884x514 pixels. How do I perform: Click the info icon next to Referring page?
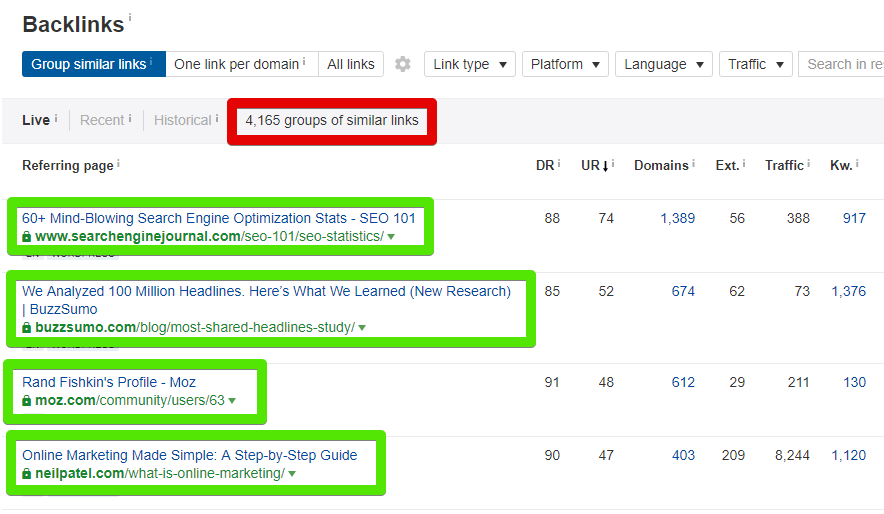click(118, 163)
